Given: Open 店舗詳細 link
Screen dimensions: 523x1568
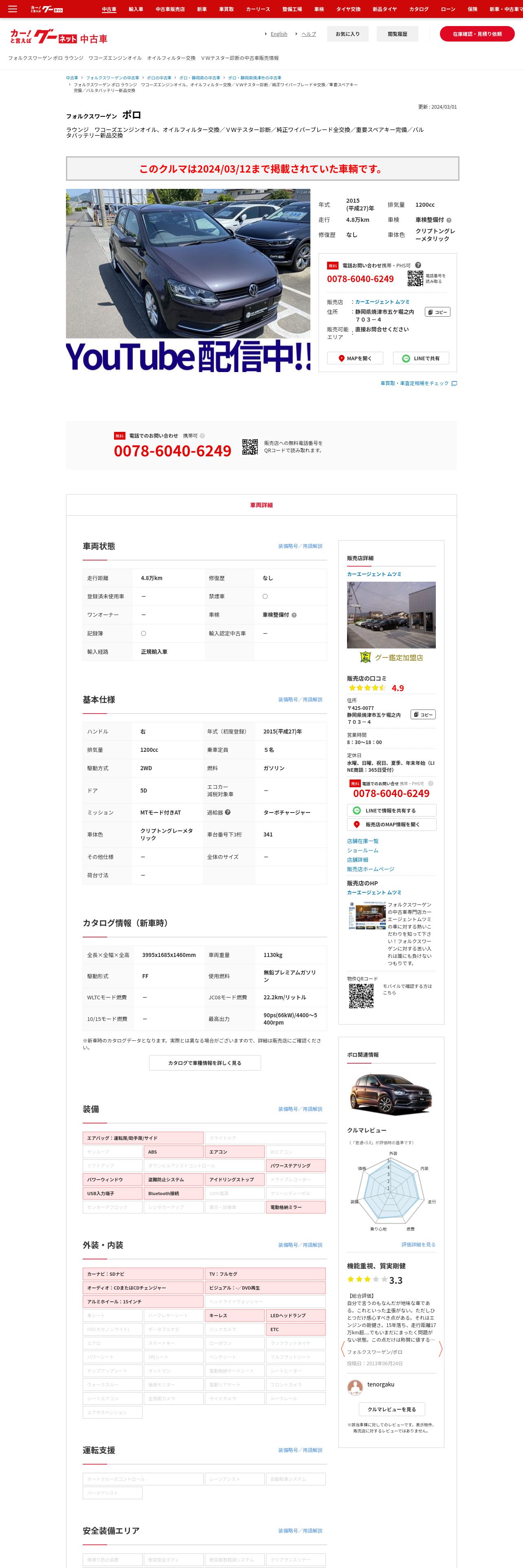Looking at the screenshot, I should click(x=358, y=860).
